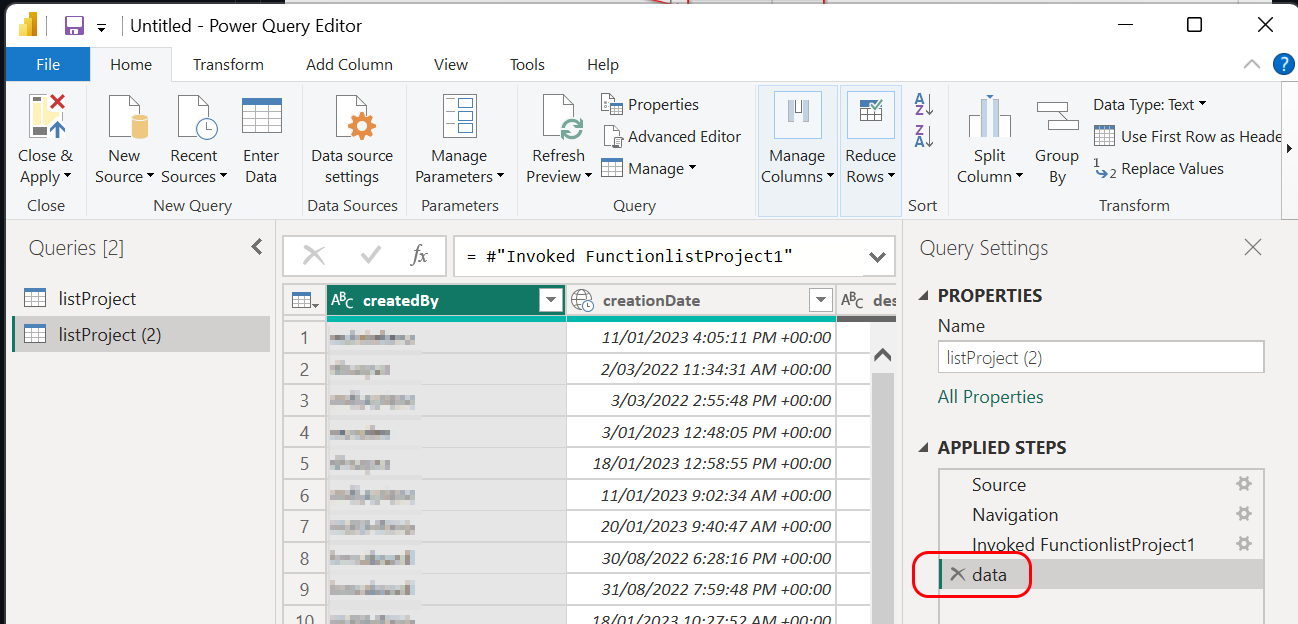Open the New Source icon
This screenshot has width=1298, height=624.
click(x=127, y=116)
